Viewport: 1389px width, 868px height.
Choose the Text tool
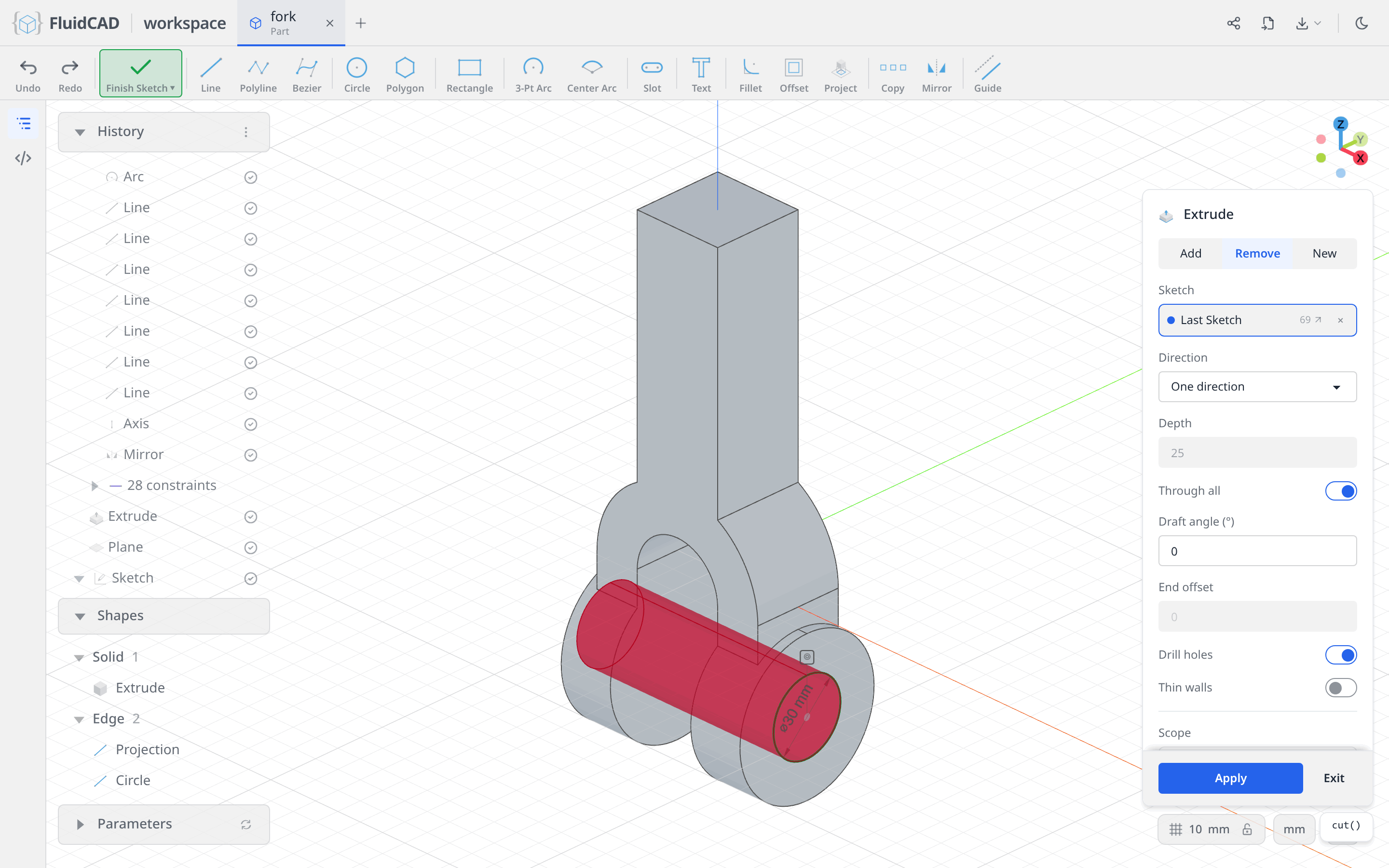point(701,75)
